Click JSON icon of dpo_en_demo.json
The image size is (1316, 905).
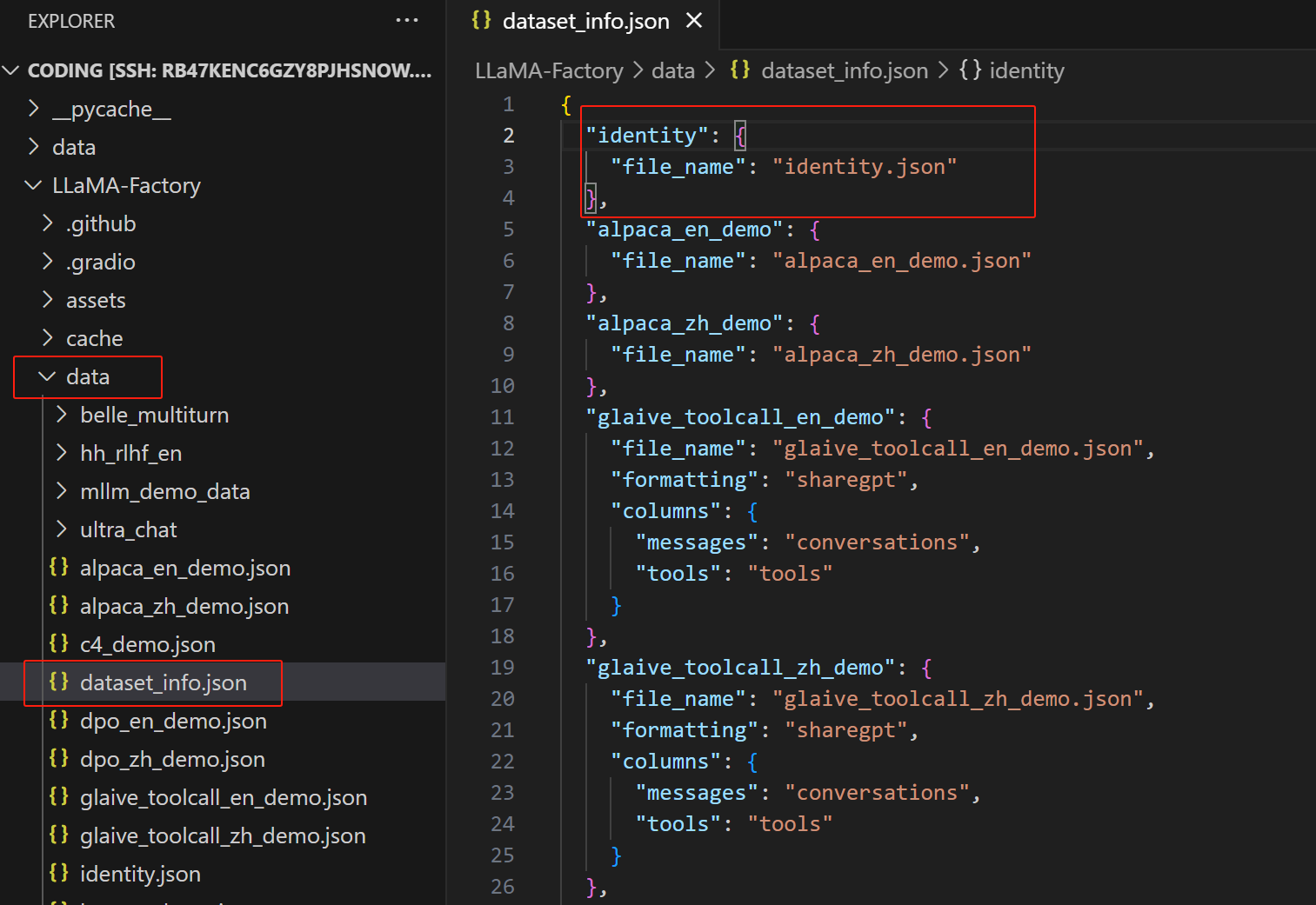click(59, 720)
